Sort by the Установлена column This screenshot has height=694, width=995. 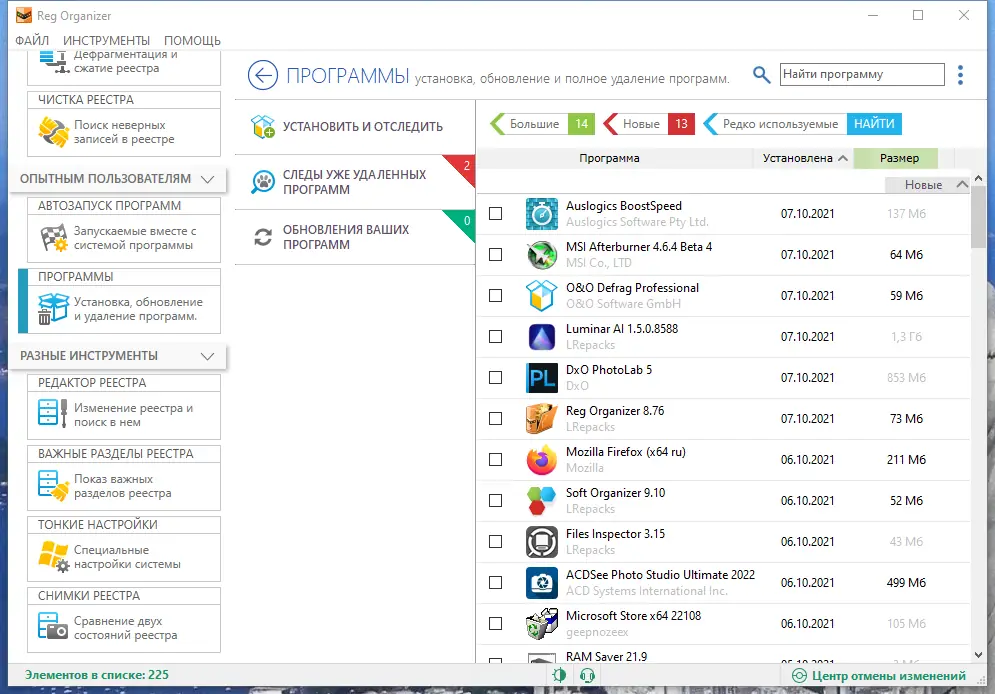[x=804, y=158]
